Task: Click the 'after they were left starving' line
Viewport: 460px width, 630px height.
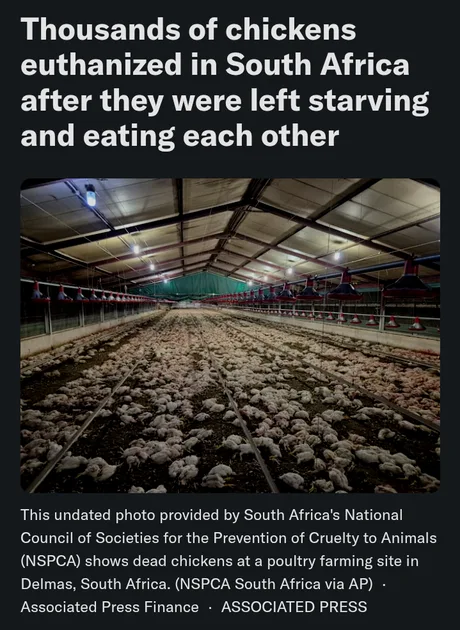Action: click(x=225, y=101)
